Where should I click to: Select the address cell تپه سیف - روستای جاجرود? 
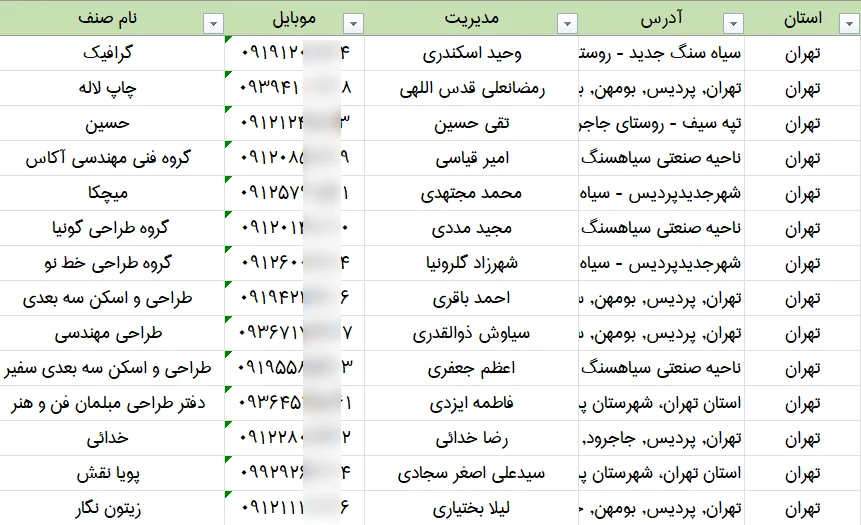(662, 123)
